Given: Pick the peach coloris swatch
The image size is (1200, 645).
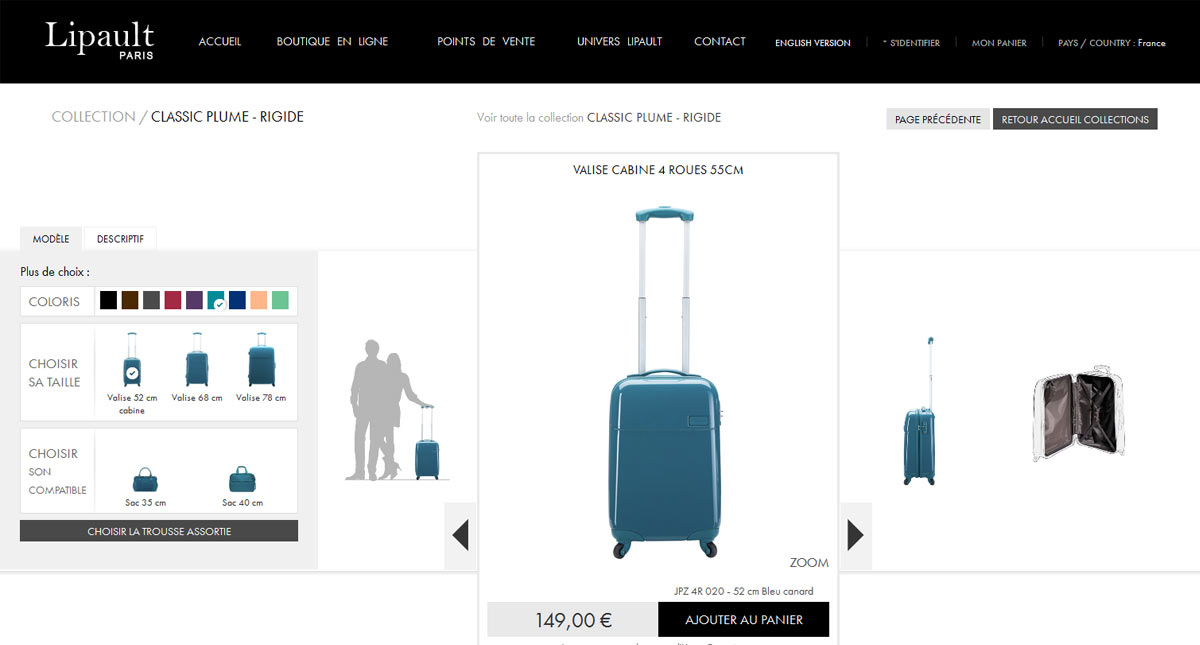Looking at the screenshot, I should [258, 300].
